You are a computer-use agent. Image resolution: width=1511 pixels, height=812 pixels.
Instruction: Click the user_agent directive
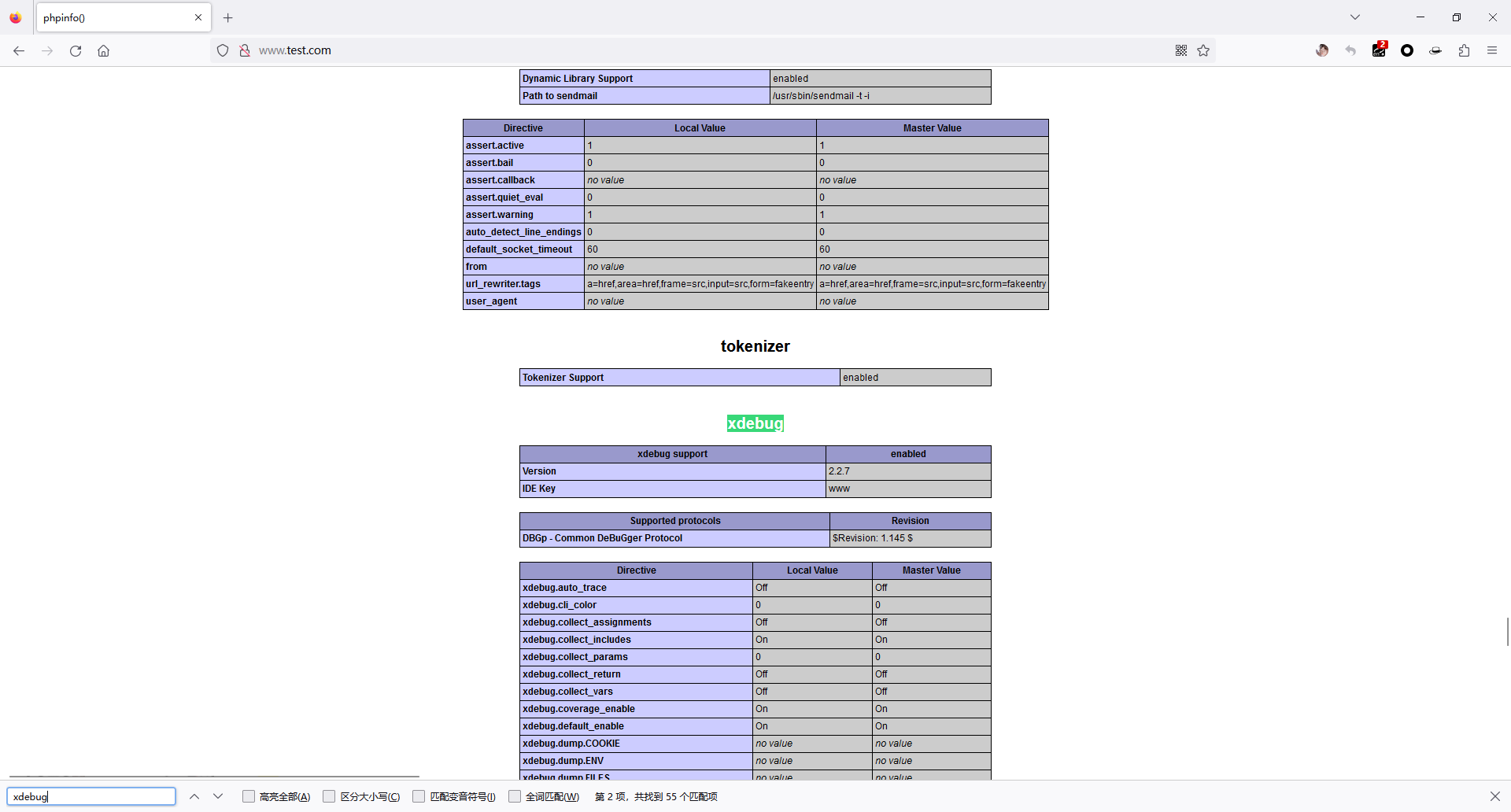point(492,301)
